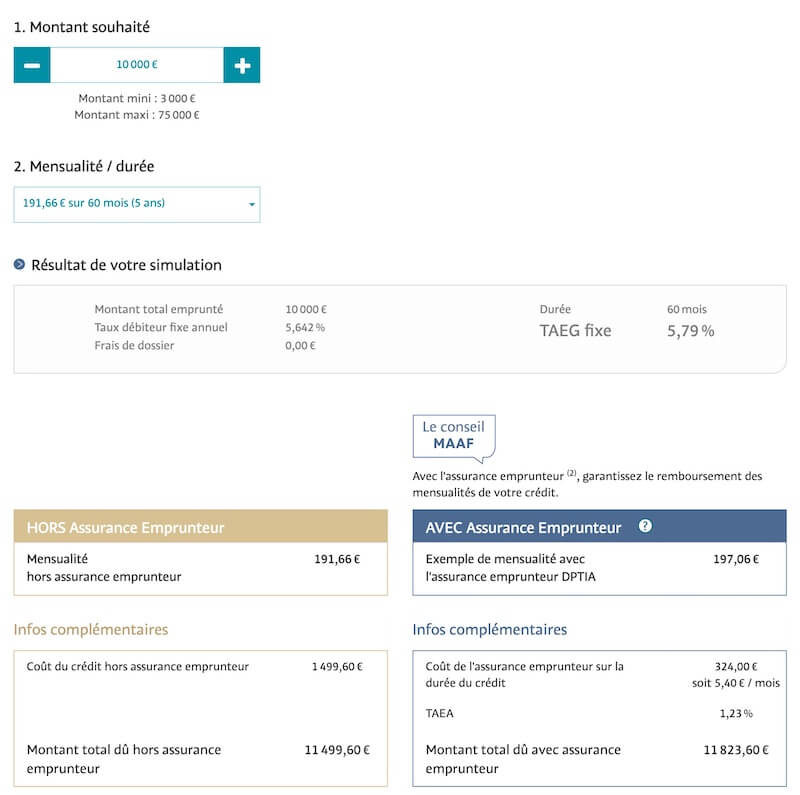Click the 191,66 € monthly payment without insurance

pos(336,559)
